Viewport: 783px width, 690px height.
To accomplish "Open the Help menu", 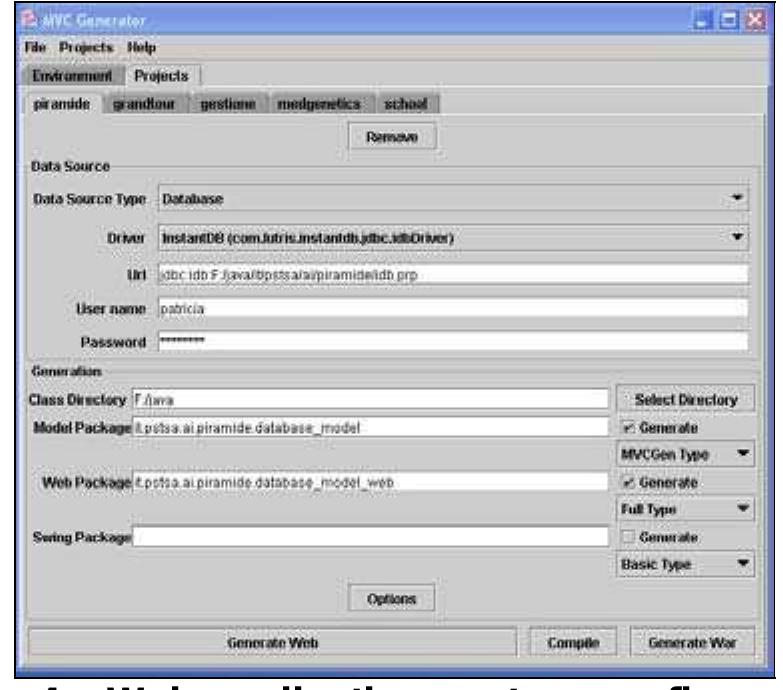I will pos(141,47).
